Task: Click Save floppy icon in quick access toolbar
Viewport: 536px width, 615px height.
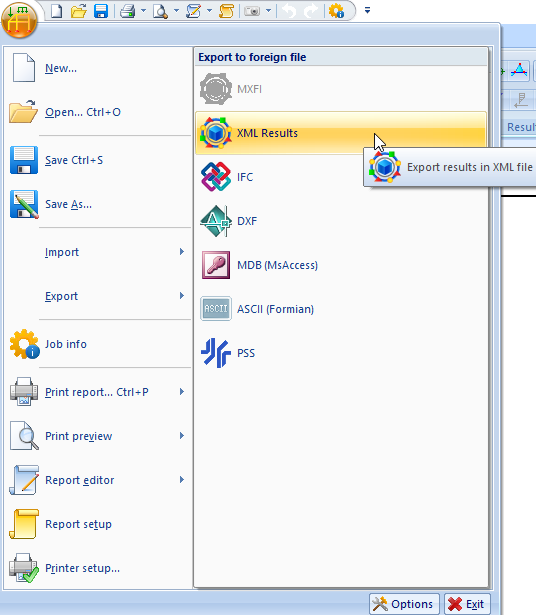Action: coord(101,11)
